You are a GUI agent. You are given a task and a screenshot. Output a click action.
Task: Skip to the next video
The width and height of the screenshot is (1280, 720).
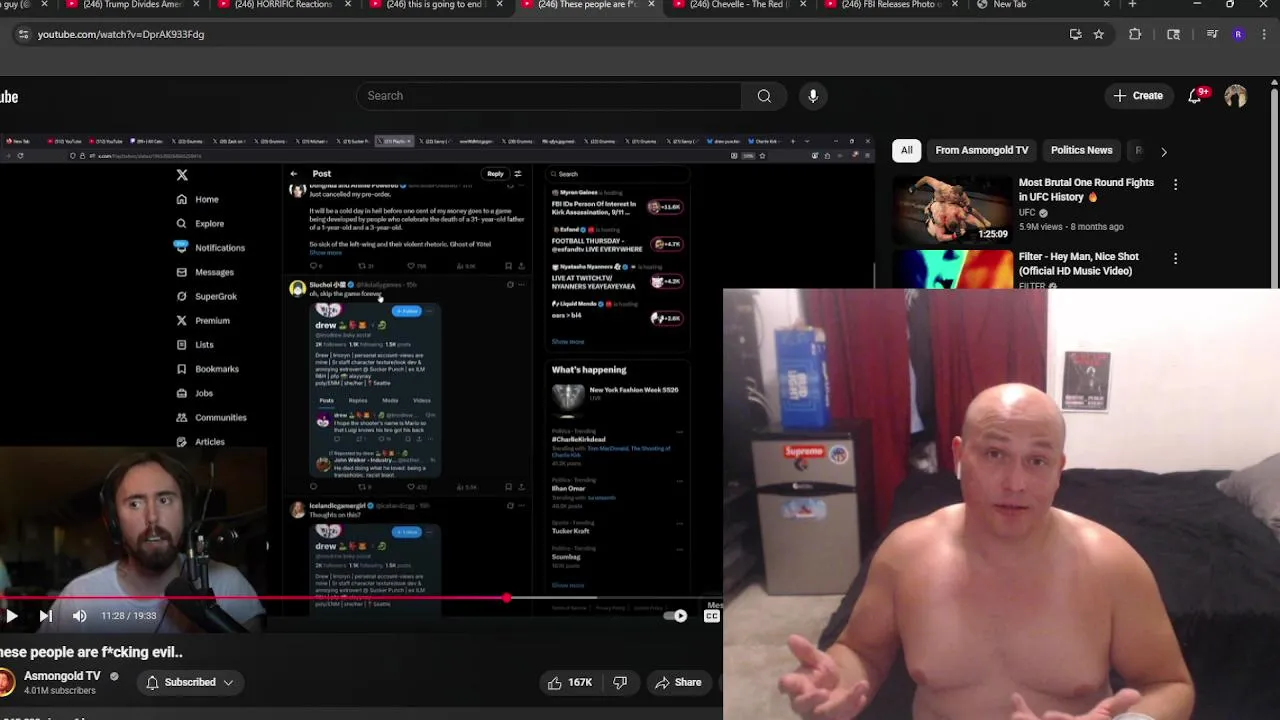(45, 616)
